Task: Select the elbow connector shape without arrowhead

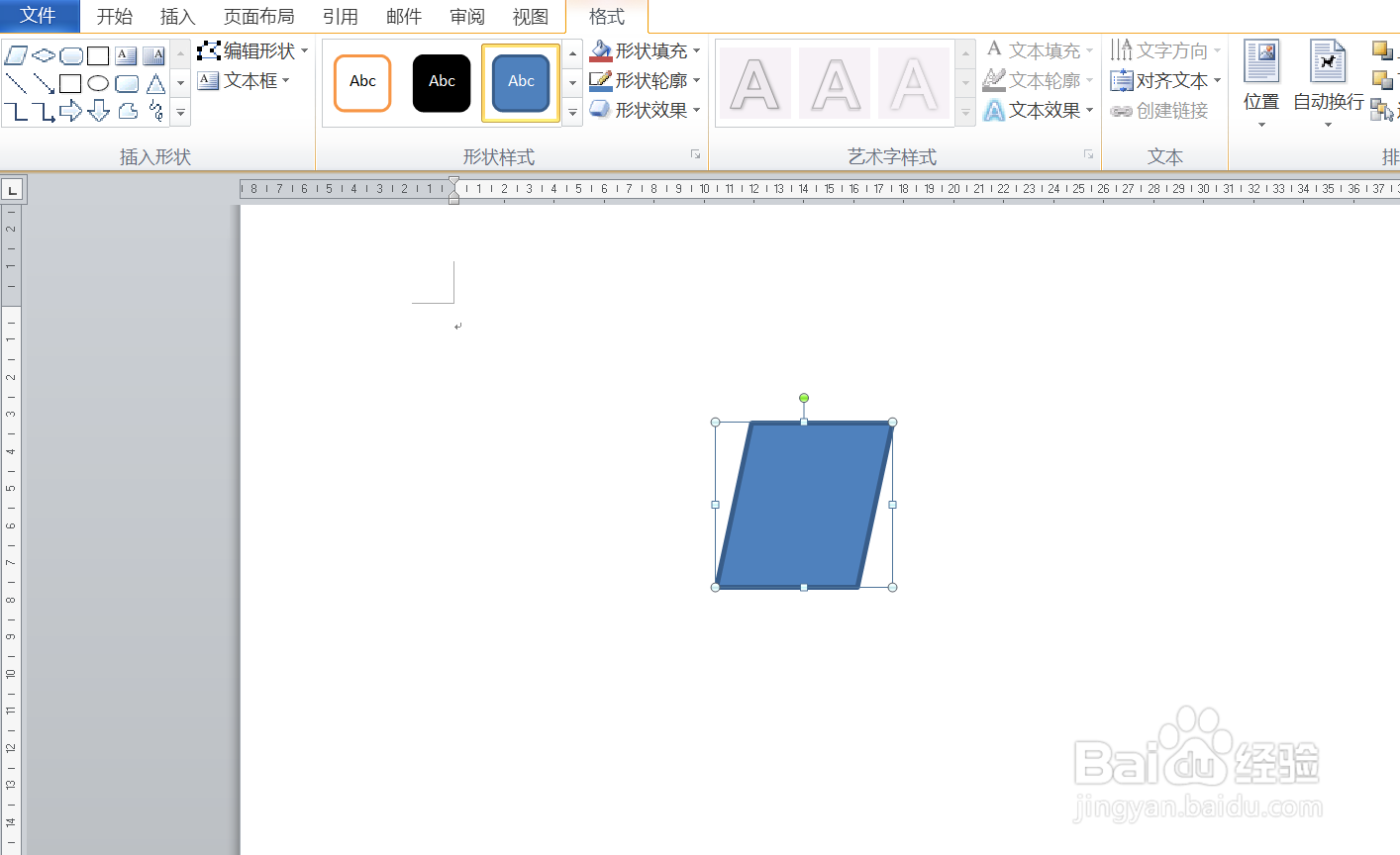Action: [x=15, y=112]
